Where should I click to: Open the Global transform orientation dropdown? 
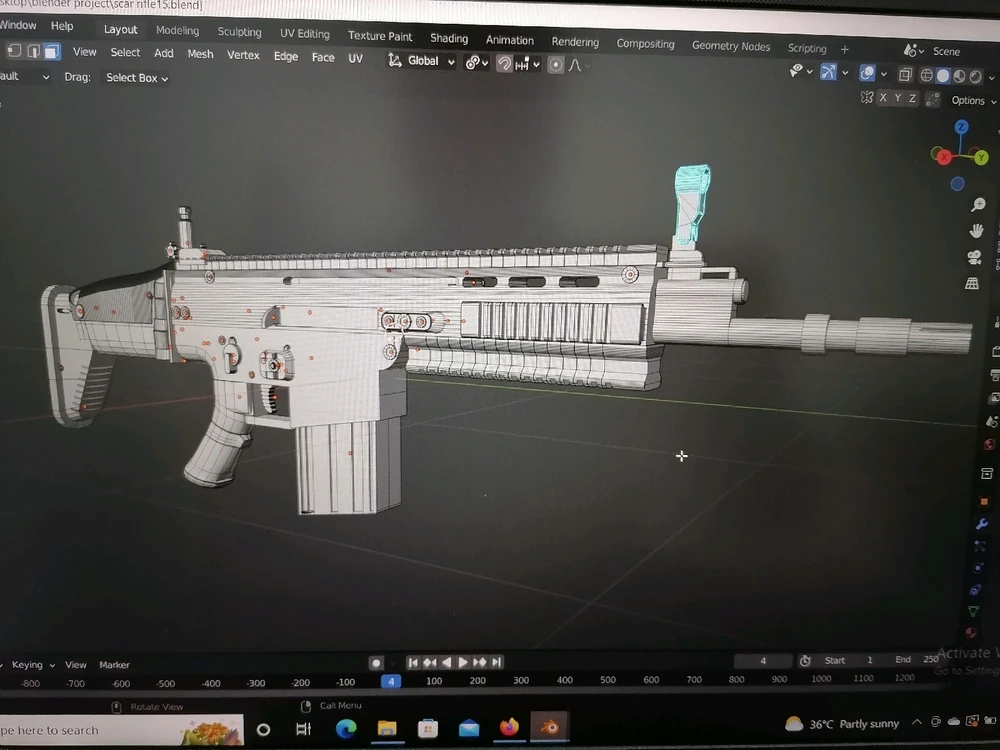[422, 61]
